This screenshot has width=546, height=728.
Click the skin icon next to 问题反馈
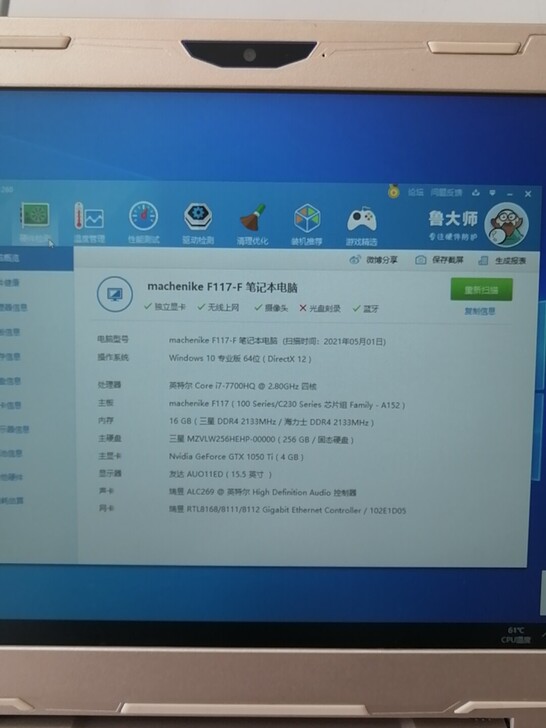(x=476, y=192)
